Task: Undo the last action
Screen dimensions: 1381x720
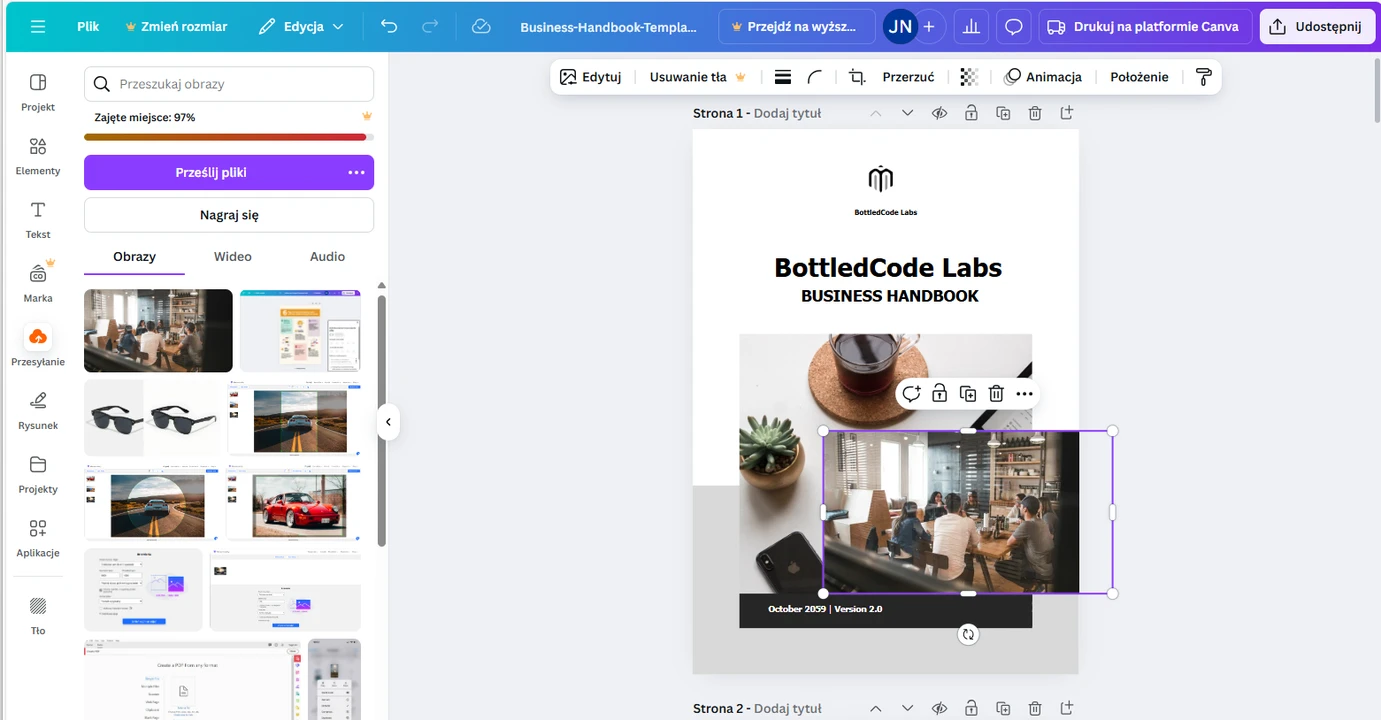Action: tap(389, 27)
